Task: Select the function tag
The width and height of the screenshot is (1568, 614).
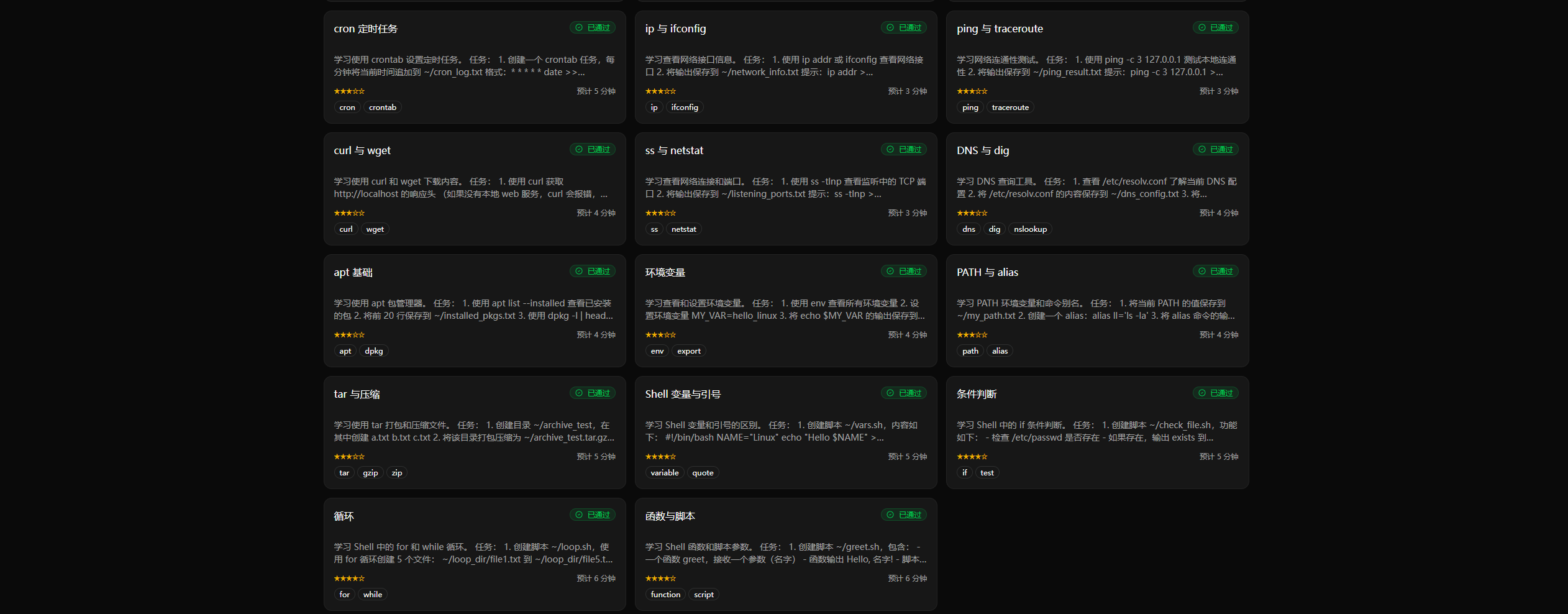Action: [665, 595]
